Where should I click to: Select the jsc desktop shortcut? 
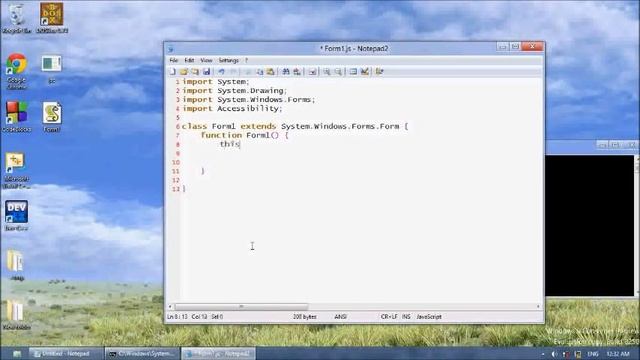point(51,69)
